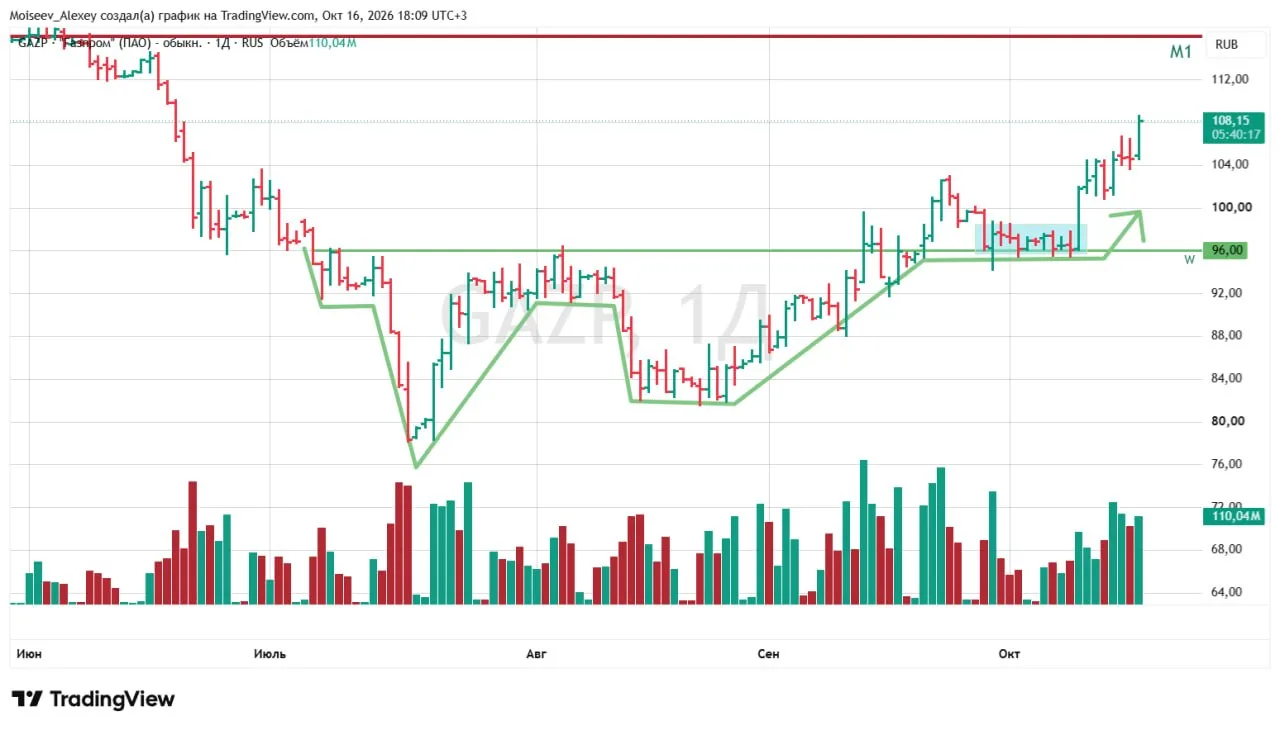Click the volume value "110,04M" in the legend

pos(333,43)
